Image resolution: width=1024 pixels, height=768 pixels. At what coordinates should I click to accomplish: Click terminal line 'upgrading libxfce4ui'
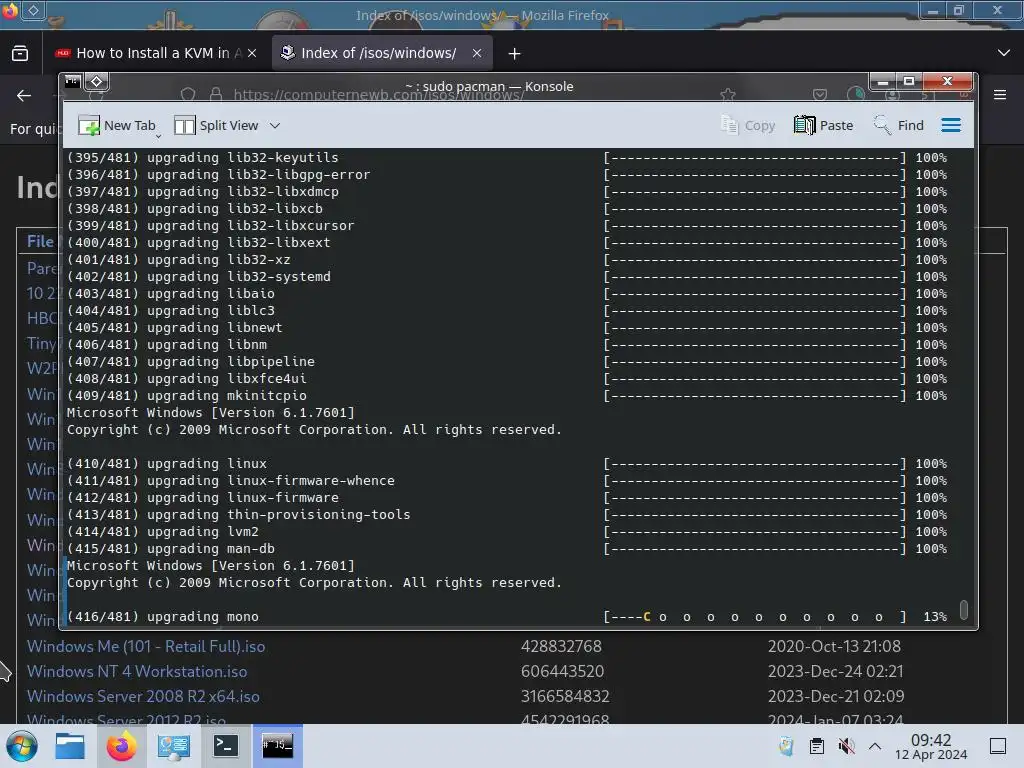click(x=227, y=379)
